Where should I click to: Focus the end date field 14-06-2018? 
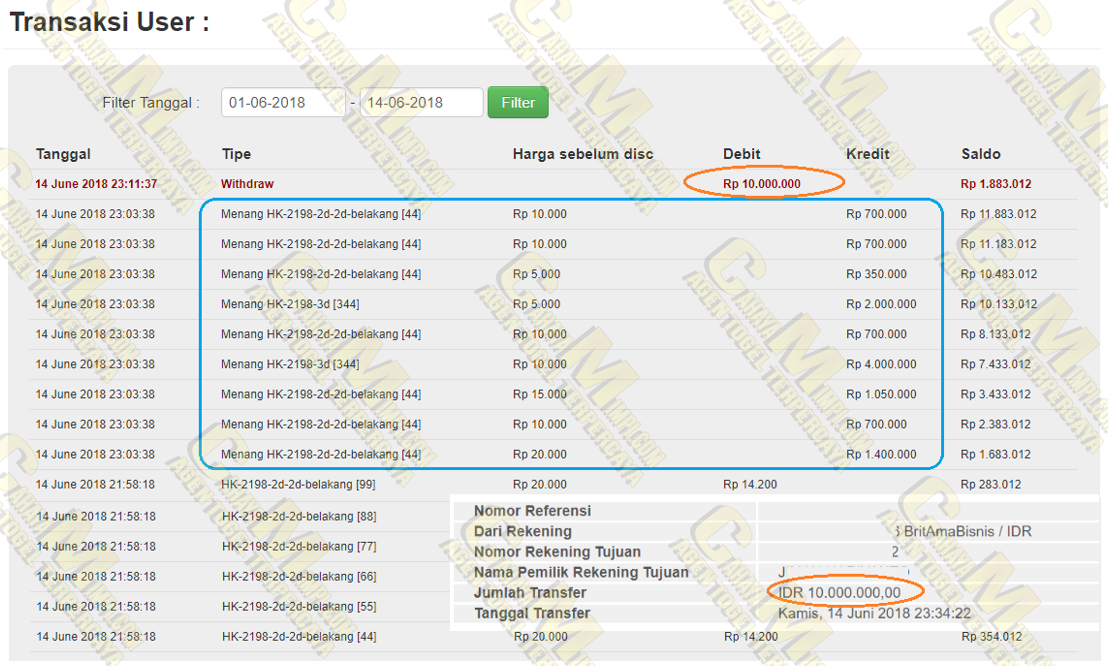click(421, 102)
